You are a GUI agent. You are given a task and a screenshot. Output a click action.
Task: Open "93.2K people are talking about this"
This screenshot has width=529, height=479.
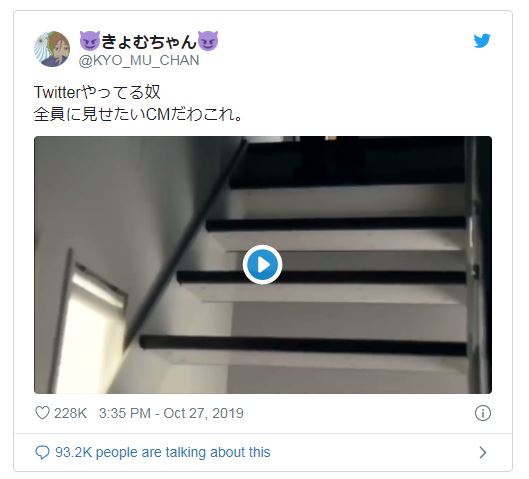coord(163,452)
